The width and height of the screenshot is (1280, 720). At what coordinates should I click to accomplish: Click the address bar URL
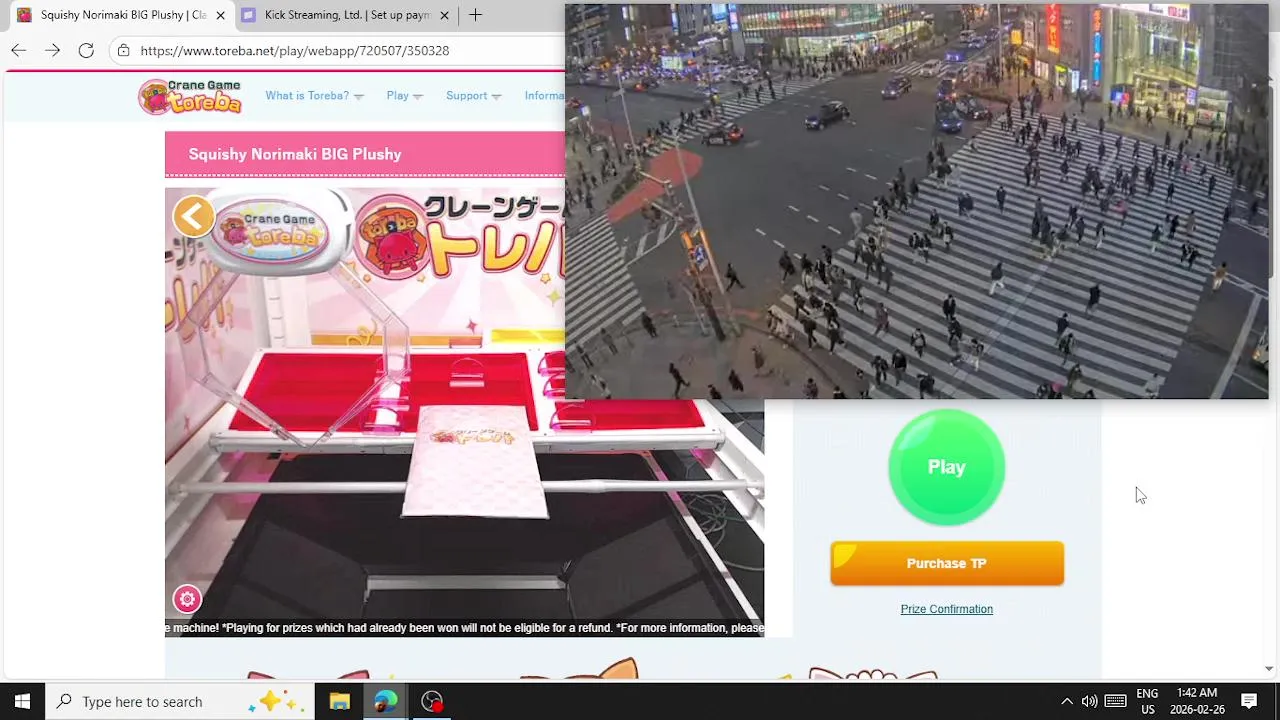[295, 50]
